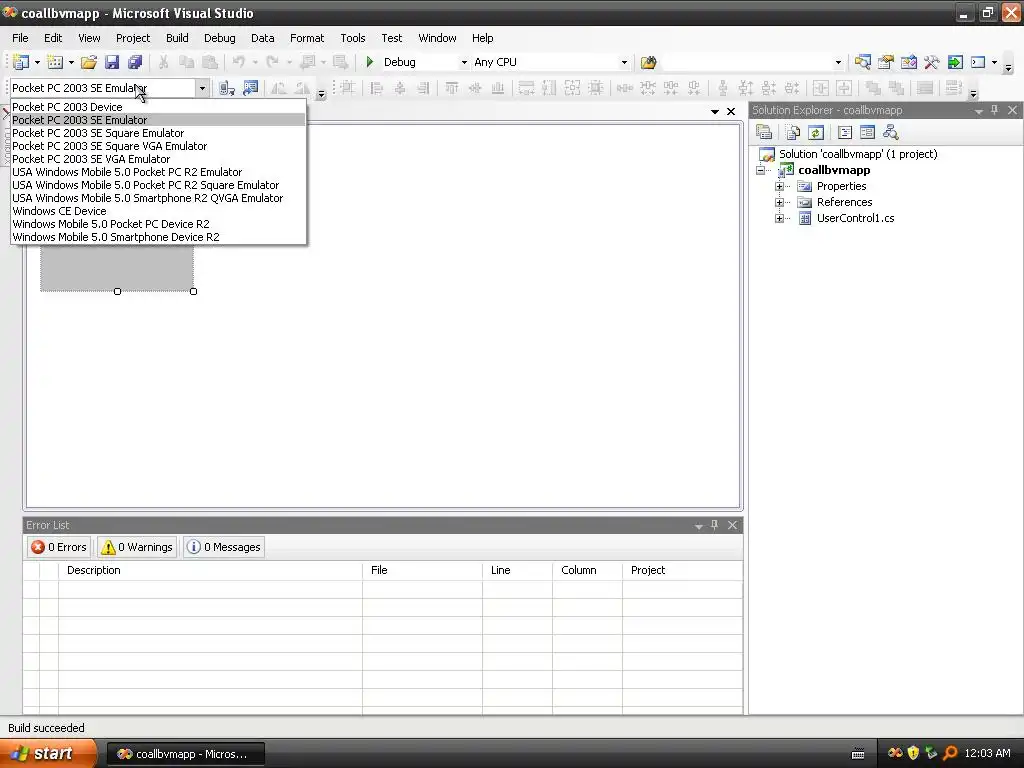The image size is (1024, 768).
Task: Open the Properties Window toolbar icon
Action: point(886,62)
